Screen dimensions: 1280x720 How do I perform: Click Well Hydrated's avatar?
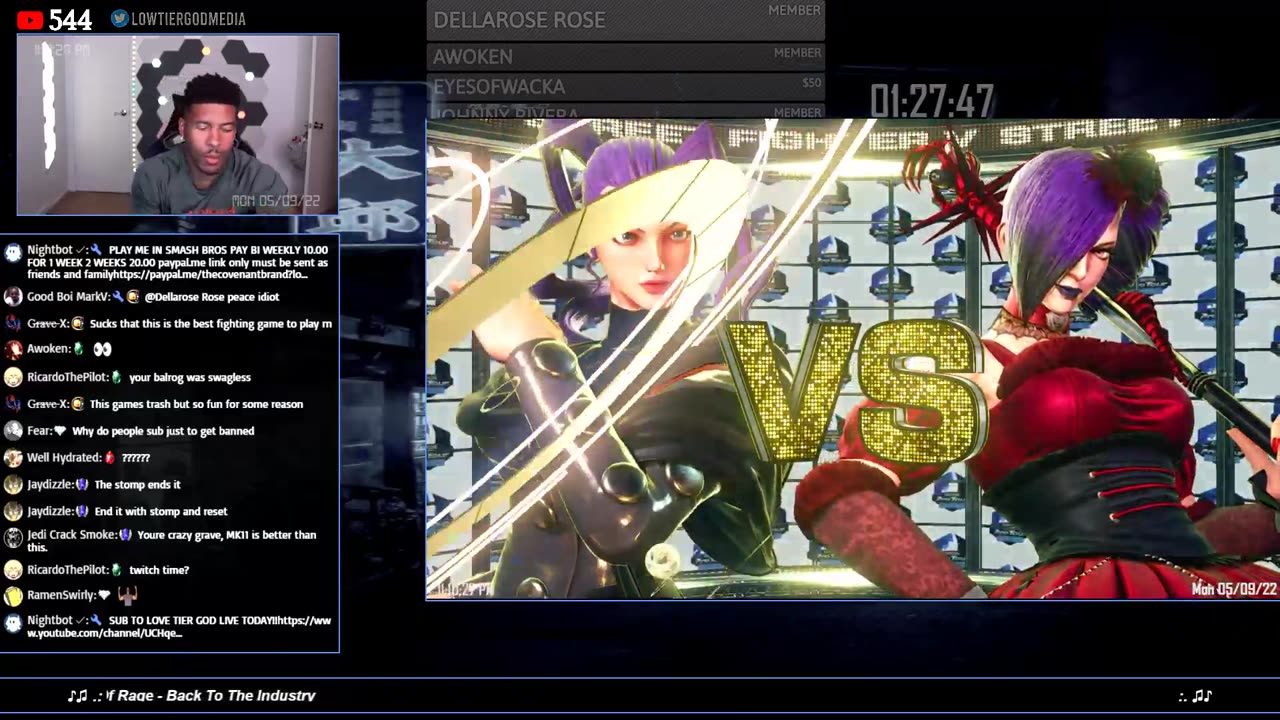pos(13,458)
